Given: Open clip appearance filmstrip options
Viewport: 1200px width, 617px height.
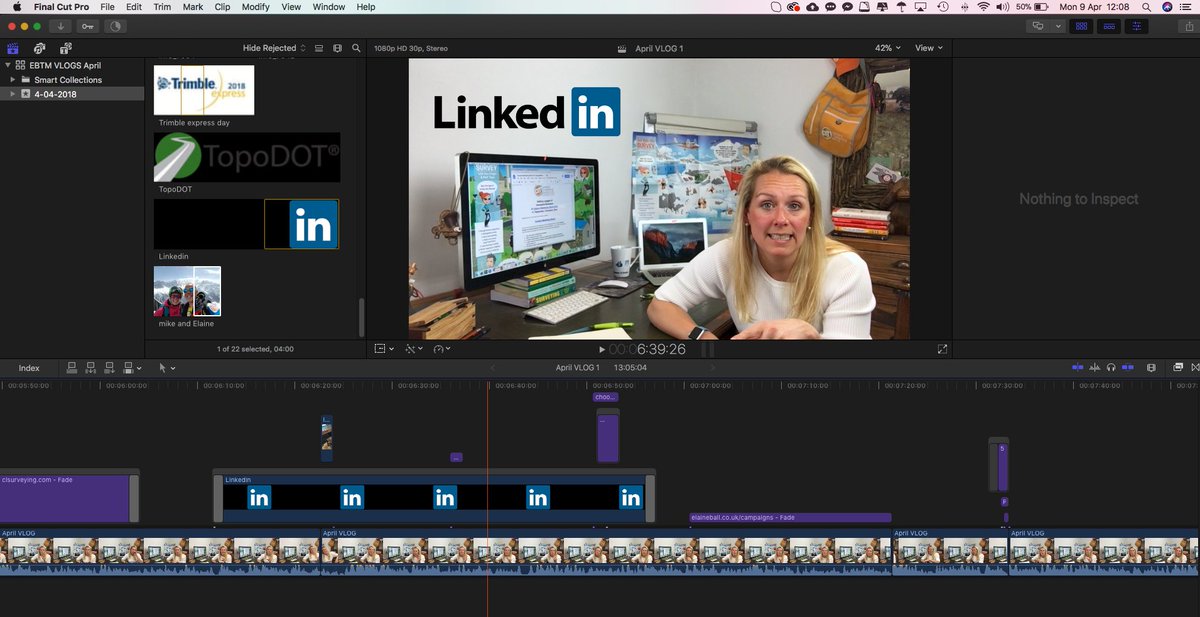Looking at the screenshot, I should click(337, 48).
